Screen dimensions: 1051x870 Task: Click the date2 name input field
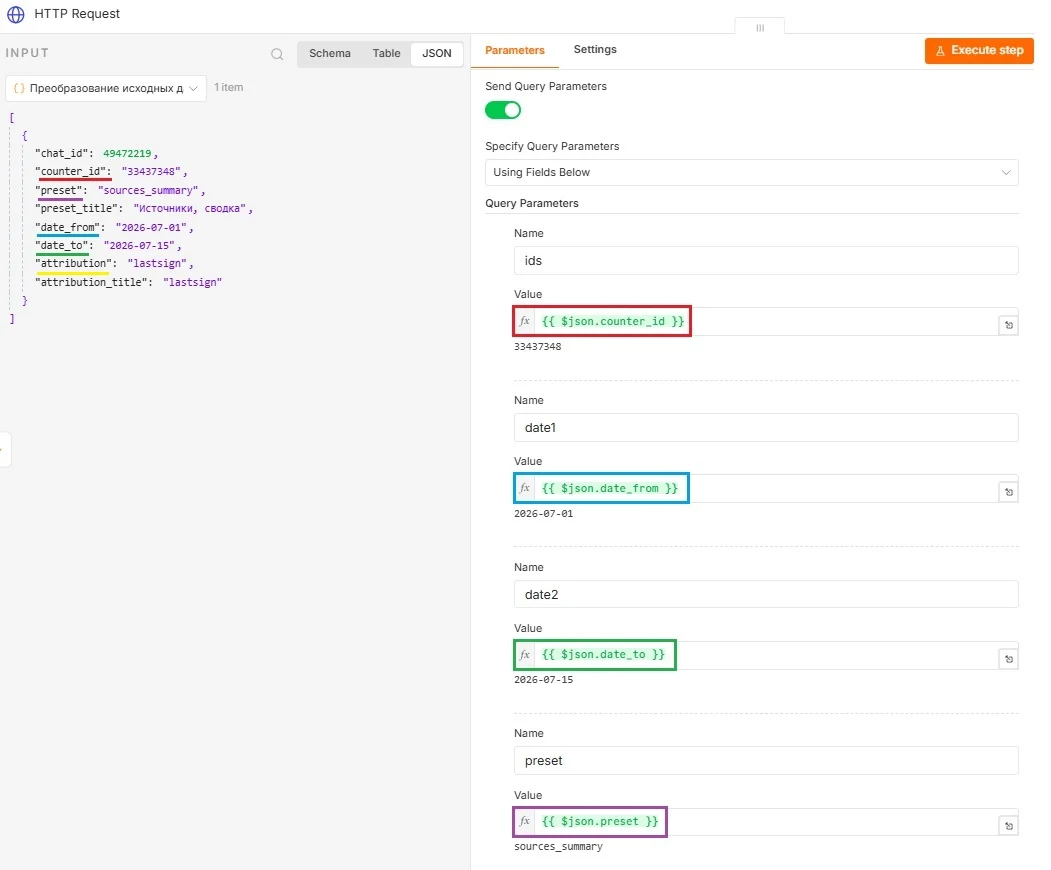pos(765,595)
